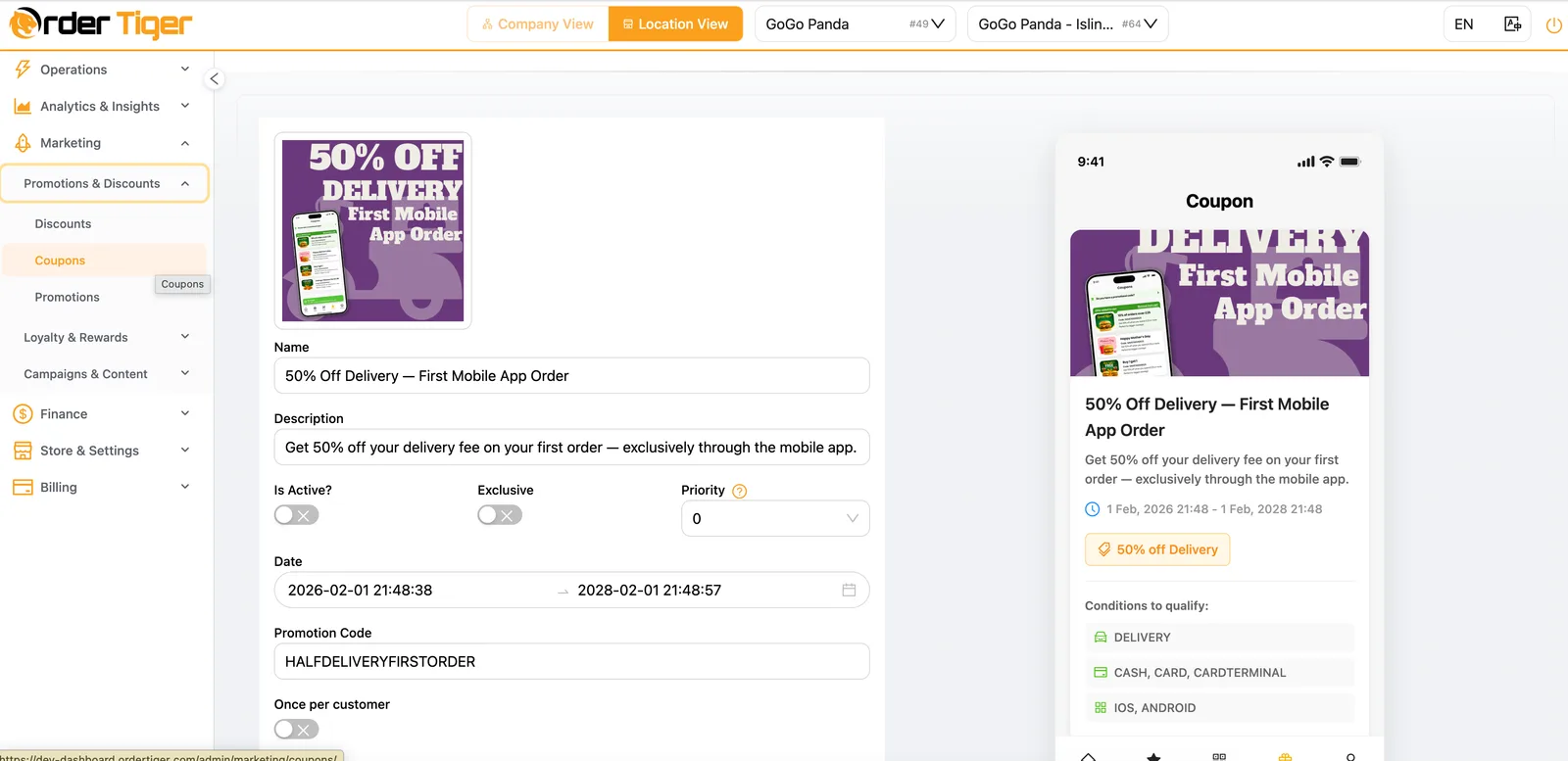Click the Order Tiger logo

(x=101, y=24)
